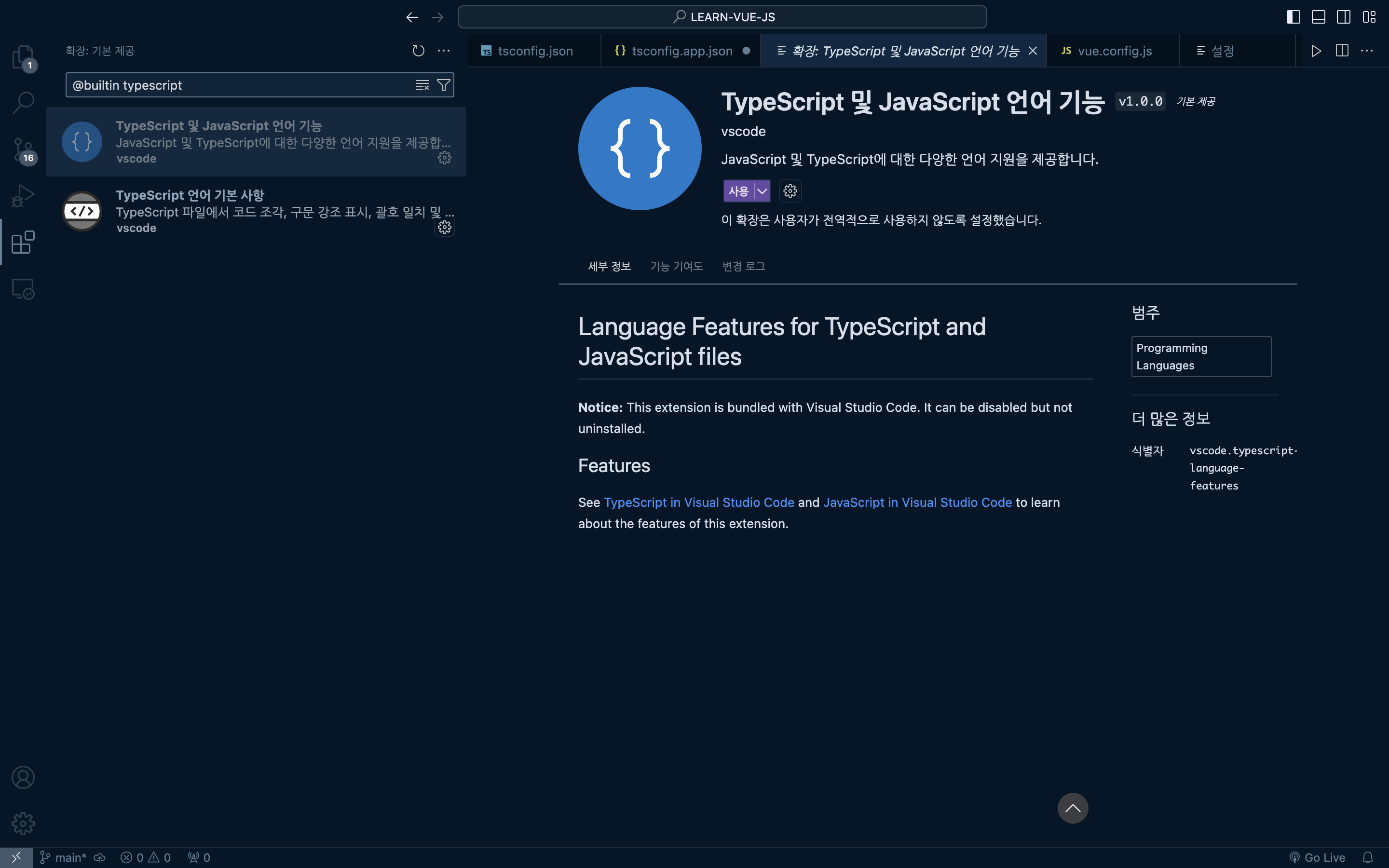
Task: Open the Run and Debug view
Action: tap(23, 196)
